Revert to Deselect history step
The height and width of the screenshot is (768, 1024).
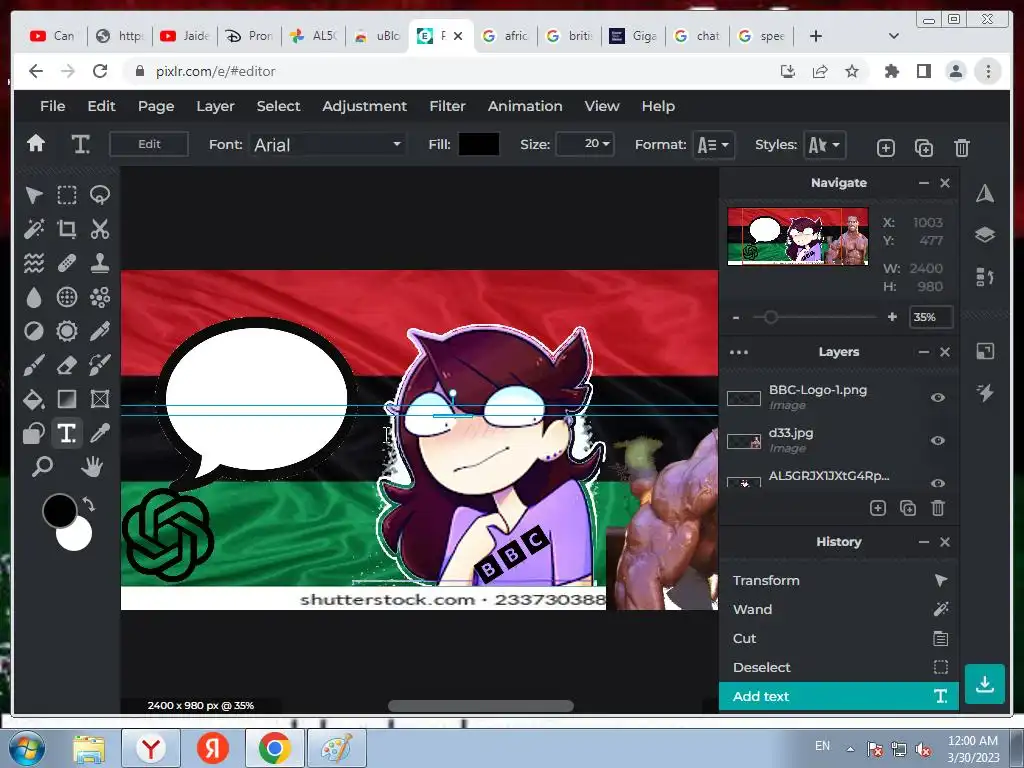point(839,667)
